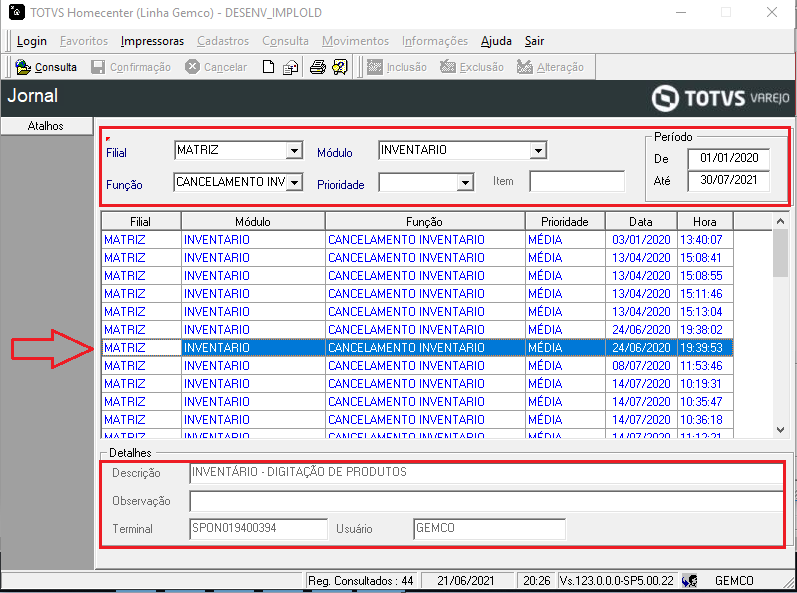Click the Cancelar toolbar icon
The image size is (797, 593).
(192, 67)
